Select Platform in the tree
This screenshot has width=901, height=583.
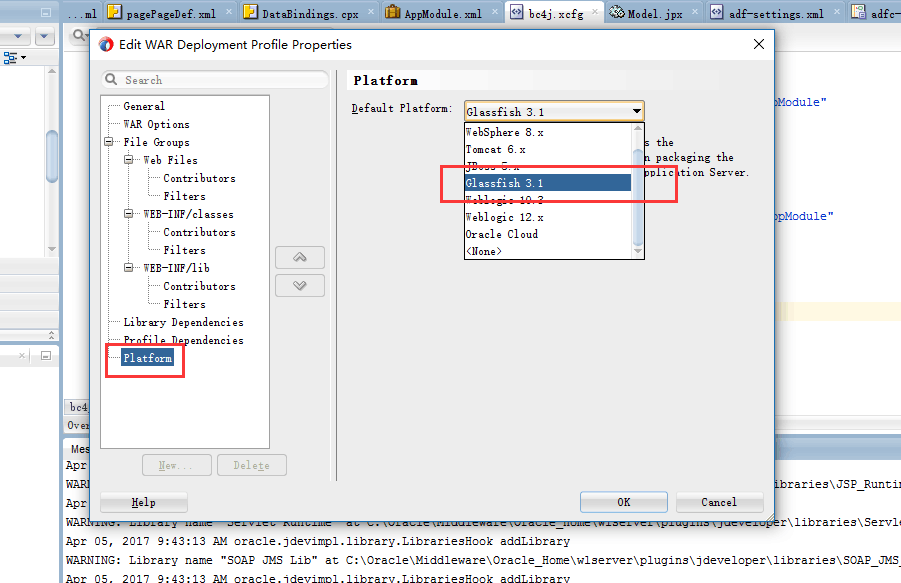click(x=148, y=358)
